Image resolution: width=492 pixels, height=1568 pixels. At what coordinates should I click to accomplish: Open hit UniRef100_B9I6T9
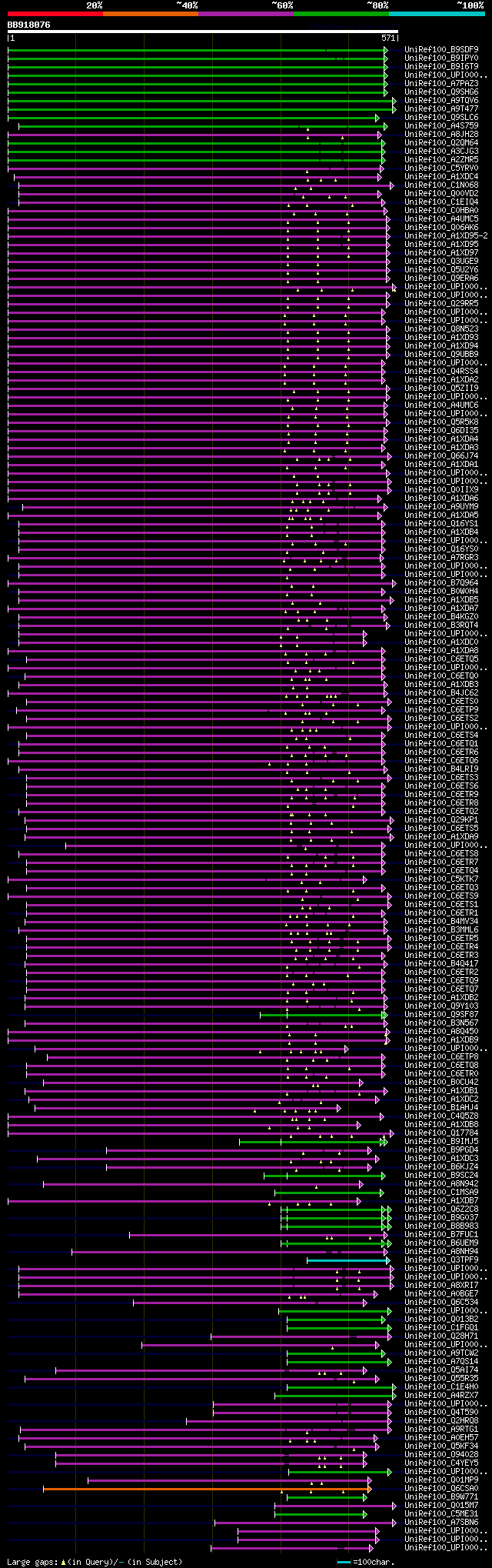pyautogui.click(x=441, y=66)
